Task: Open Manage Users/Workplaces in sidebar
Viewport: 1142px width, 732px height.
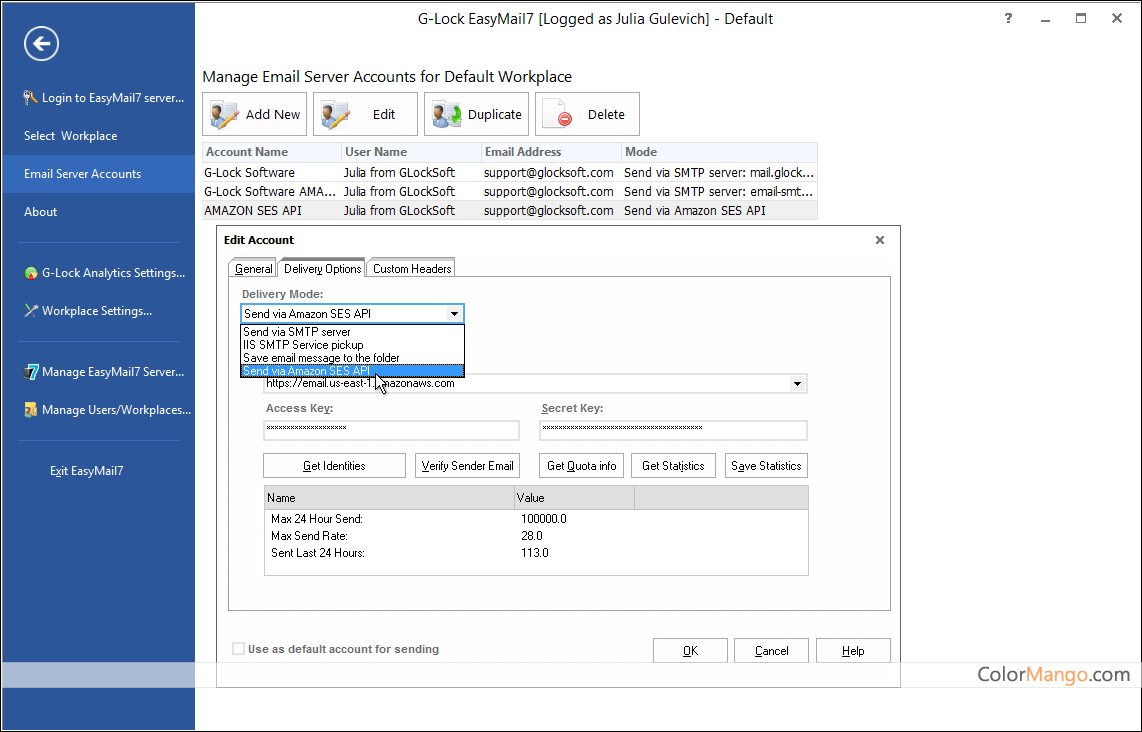Action: (106, 410)
